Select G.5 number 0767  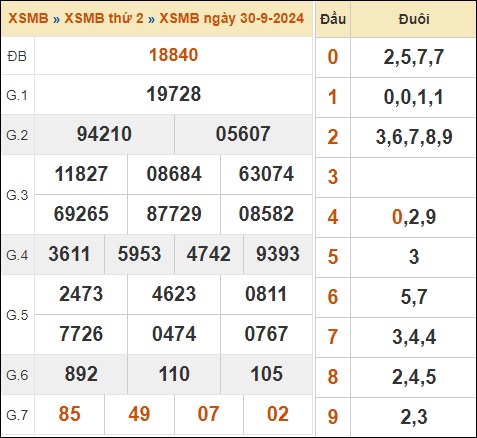266,334
